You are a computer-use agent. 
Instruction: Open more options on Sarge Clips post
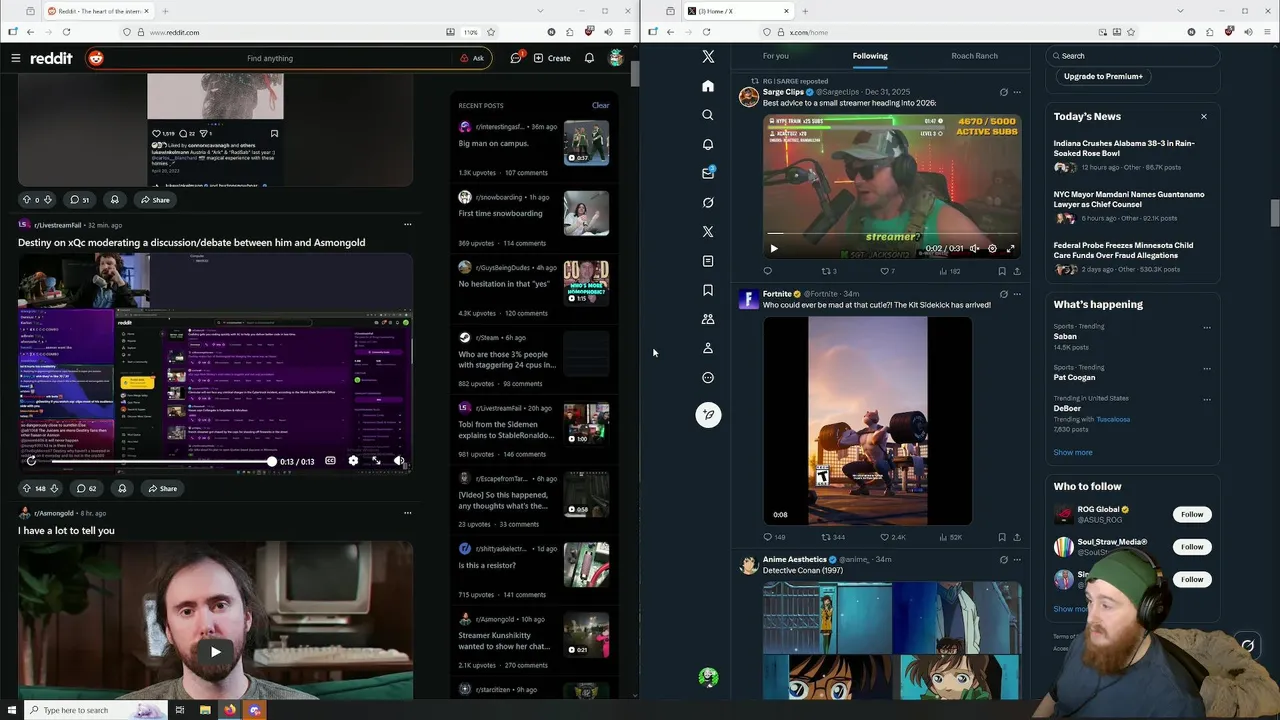coord(1017,92)
